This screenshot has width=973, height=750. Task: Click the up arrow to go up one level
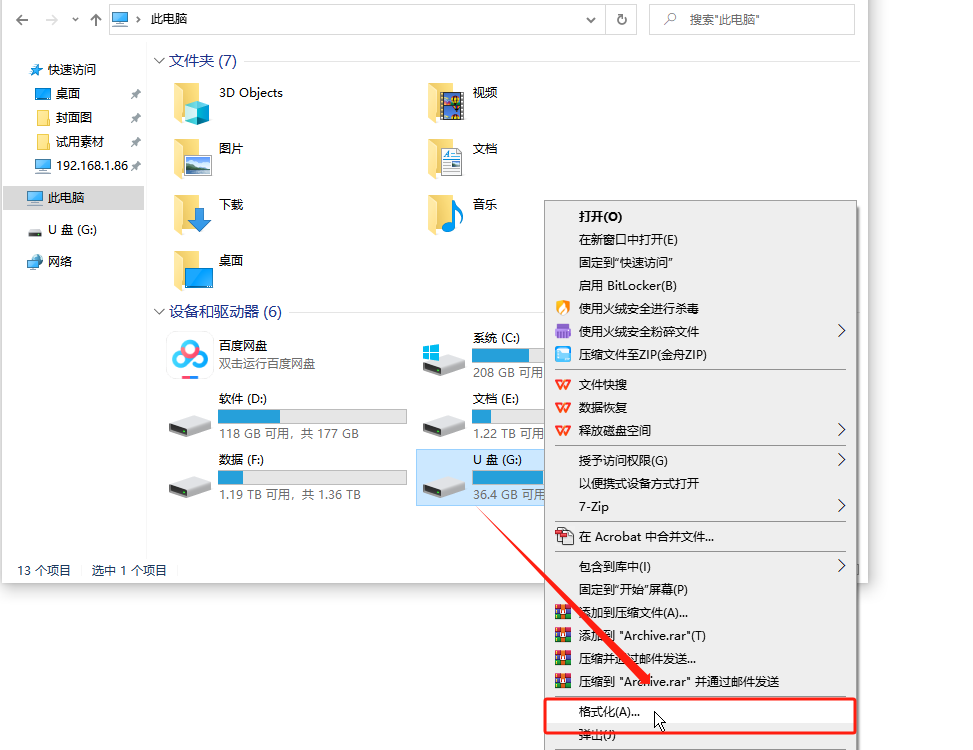(95, 19)
